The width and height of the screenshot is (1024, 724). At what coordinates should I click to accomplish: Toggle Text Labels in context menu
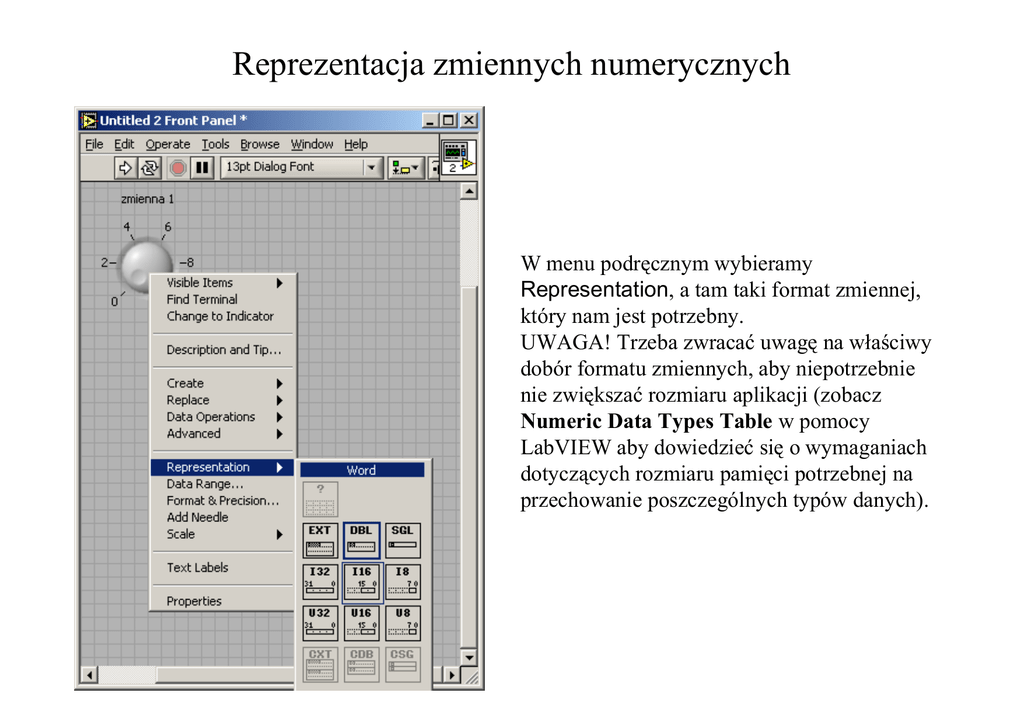coord(197,568)
